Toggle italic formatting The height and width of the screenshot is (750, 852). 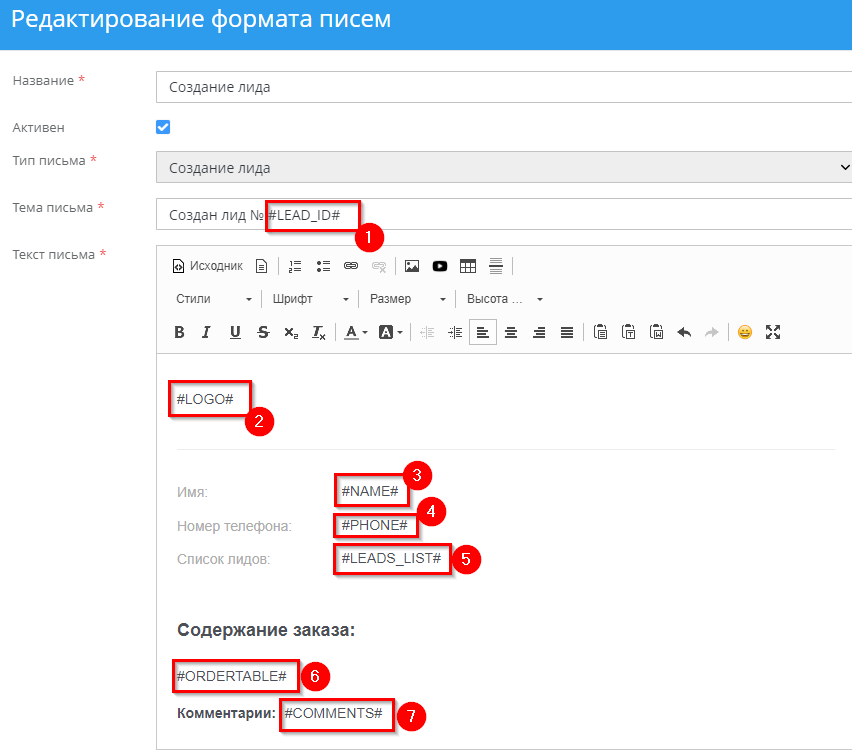coord(207,332)
